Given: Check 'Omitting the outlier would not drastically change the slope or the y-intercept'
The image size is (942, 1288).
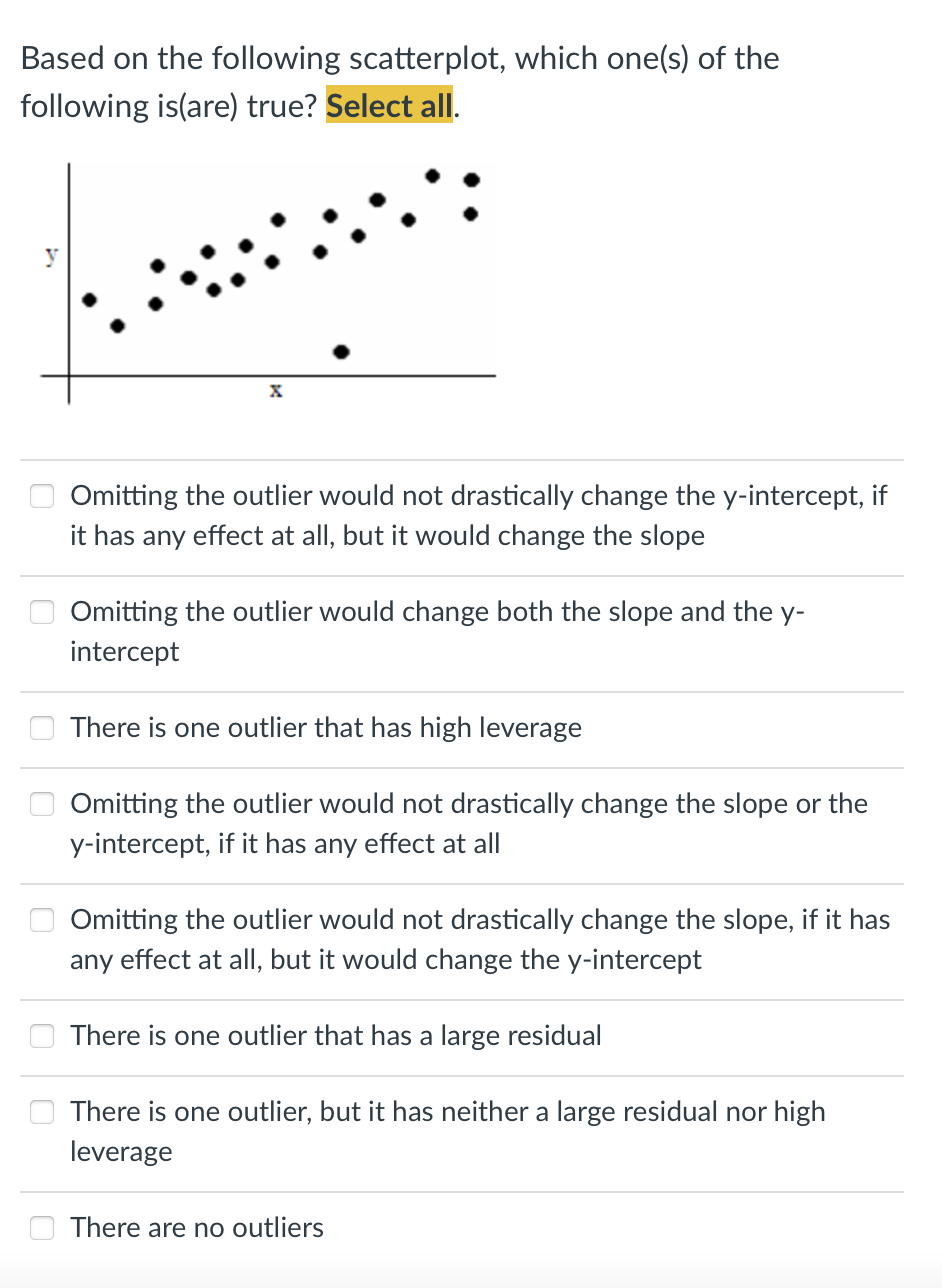Looking at the screenshot, I should click(x=42, y=804).
